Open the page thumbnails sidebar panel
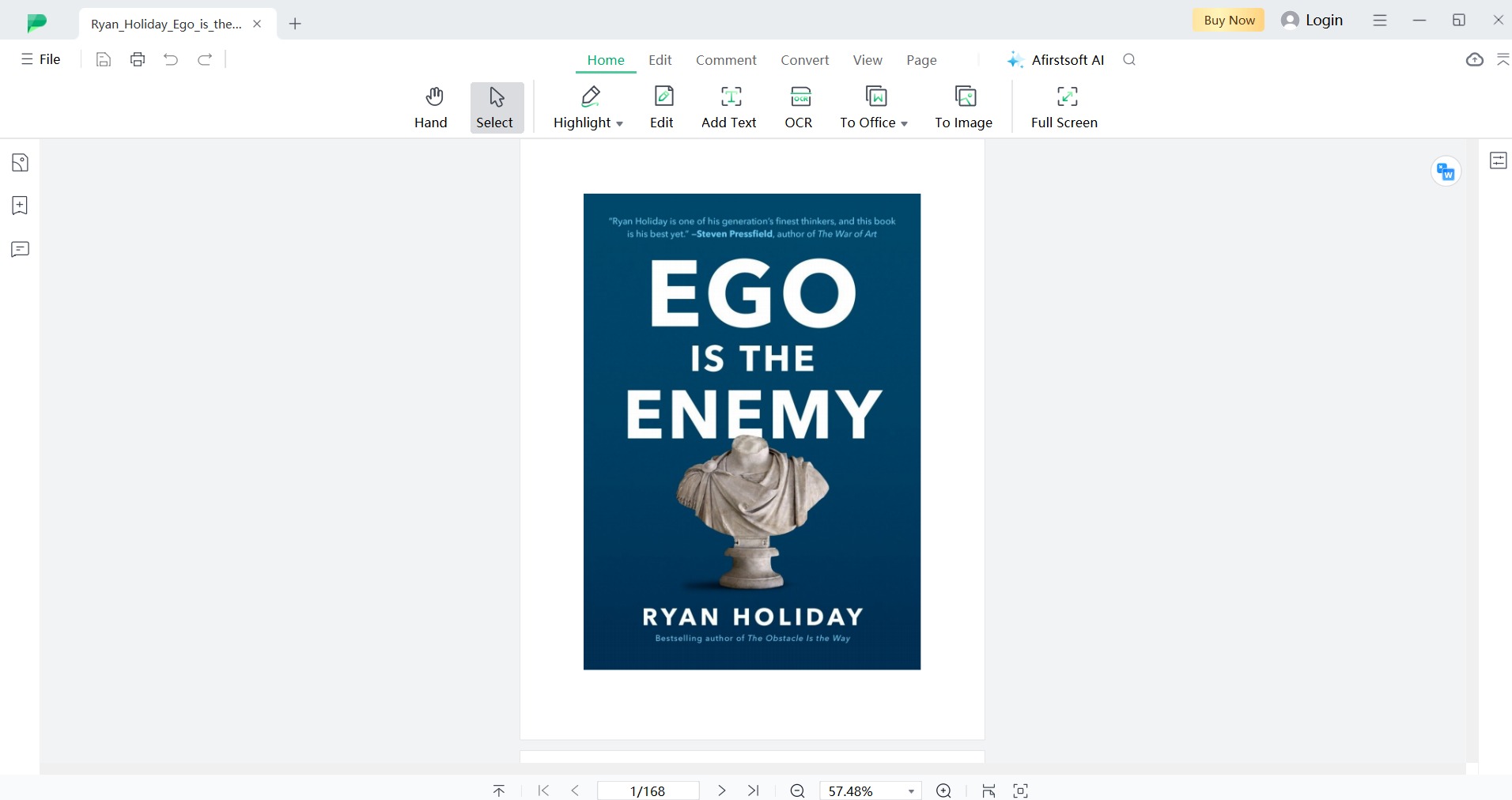 click(x=20, y=163)
